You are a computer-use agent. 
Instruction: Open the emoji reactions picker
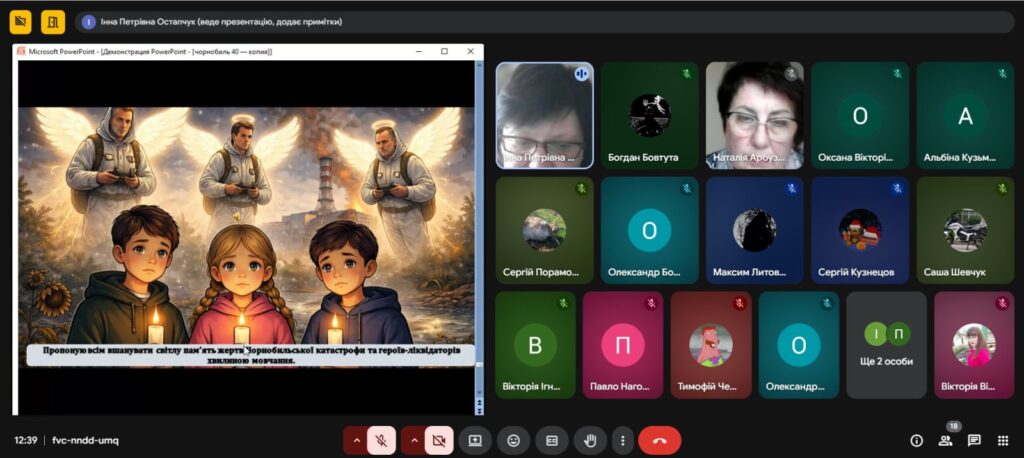point(513,440)
